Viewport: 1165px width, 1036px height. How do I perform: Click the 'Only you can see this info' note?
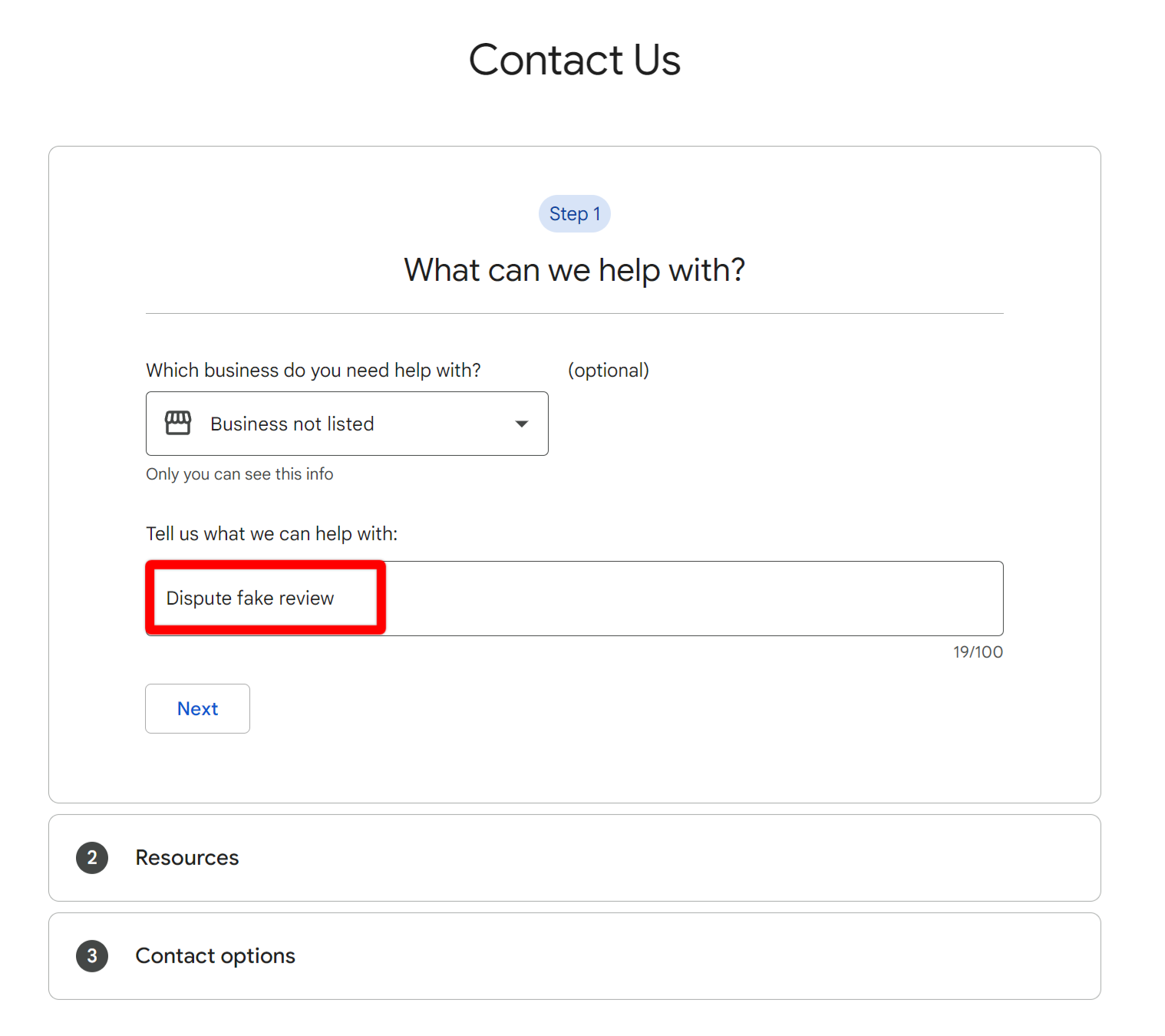coord(239,474)
